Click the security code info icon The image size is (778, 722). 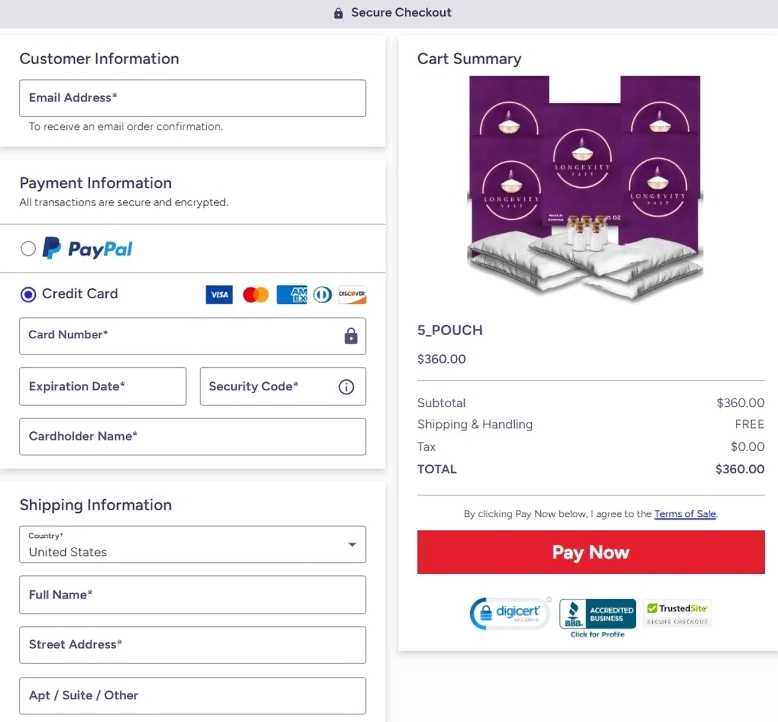[346, 387]
